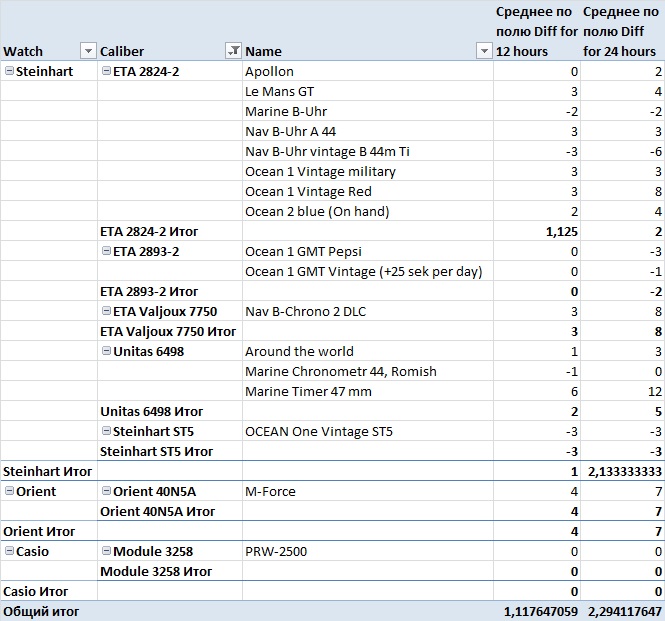Collapse the ETA 2824-2 caliber group

tap(106, 71)
